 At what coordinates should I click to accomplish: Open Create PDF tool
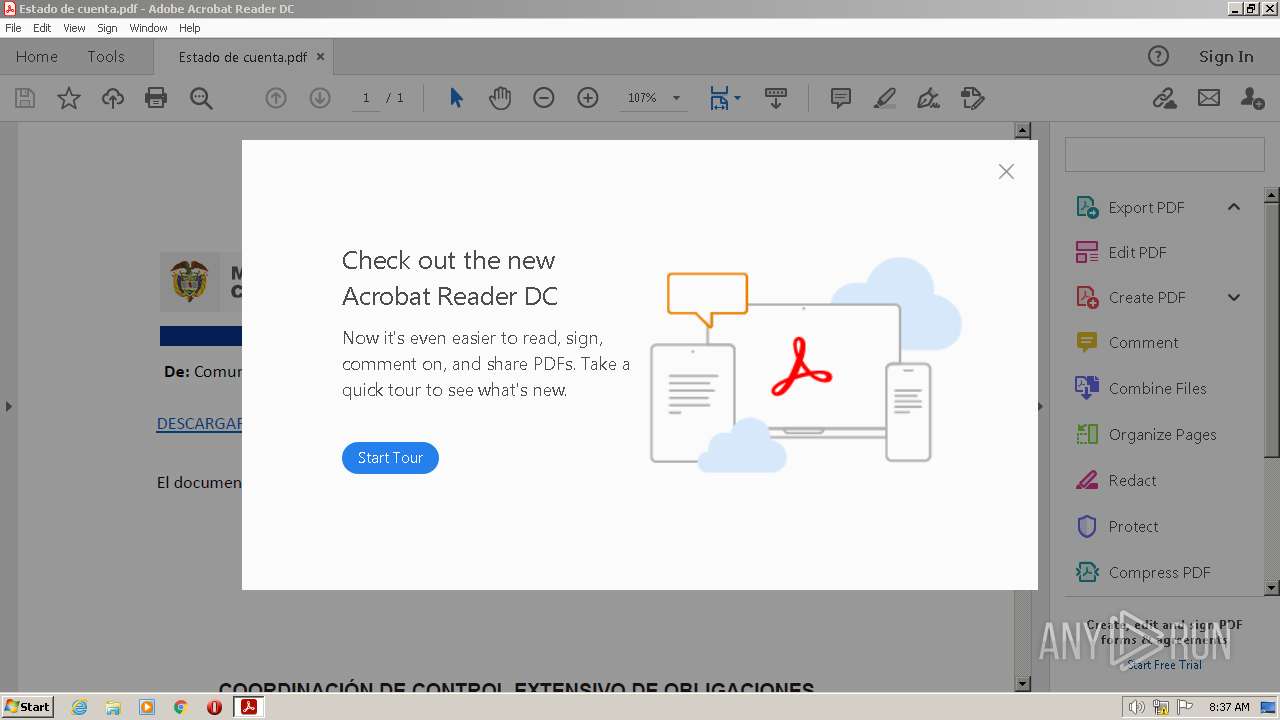[x=1146, y=297]
